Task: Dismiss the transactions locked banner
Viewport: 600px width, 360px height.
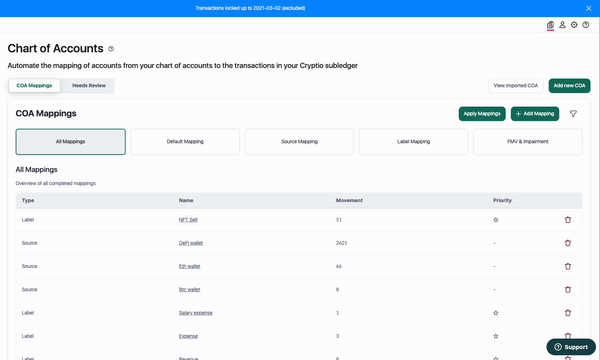Action: 588,8
